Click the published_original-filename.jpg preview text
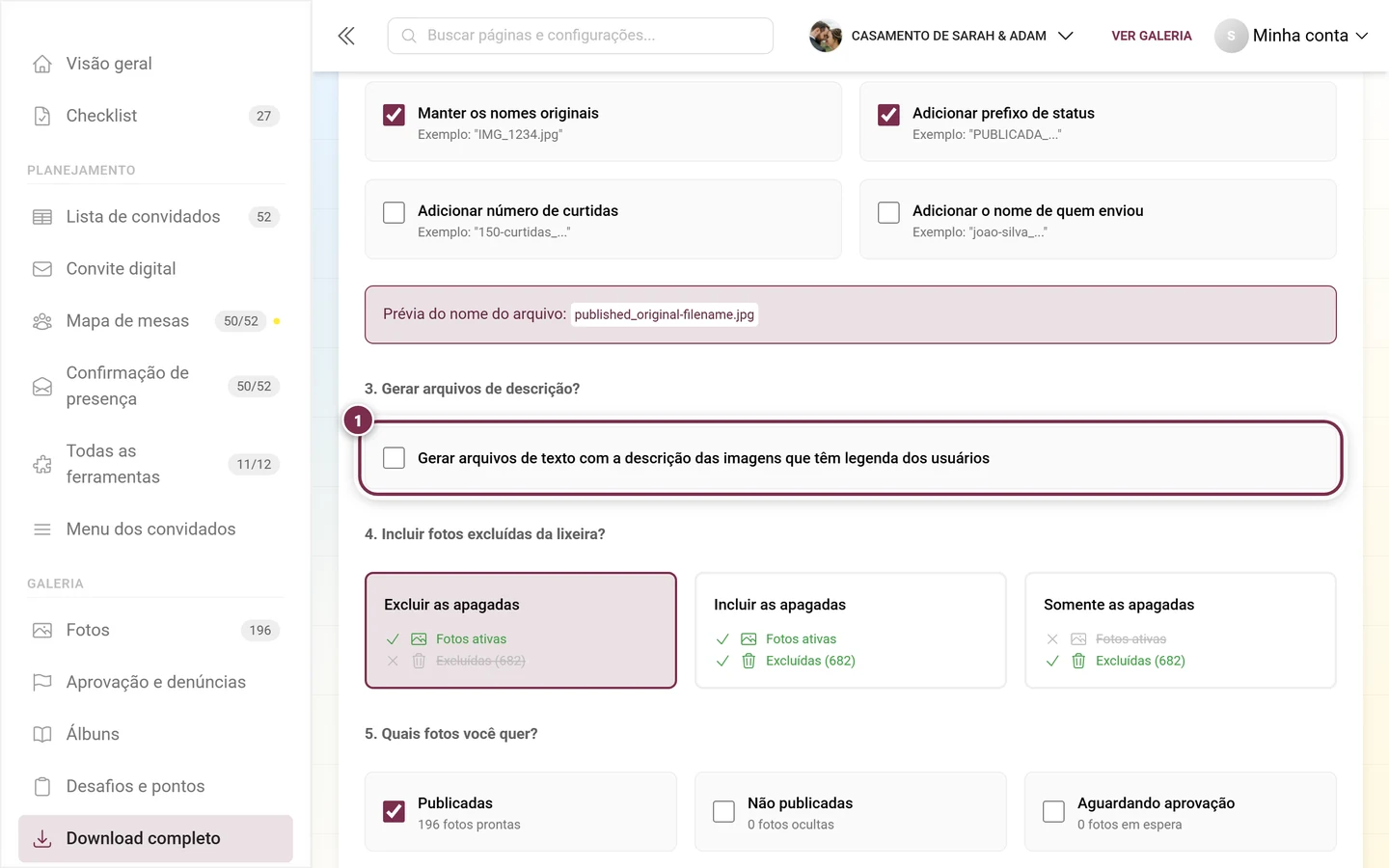Viewport: 1389px width, 868px height. pos(665,314)
